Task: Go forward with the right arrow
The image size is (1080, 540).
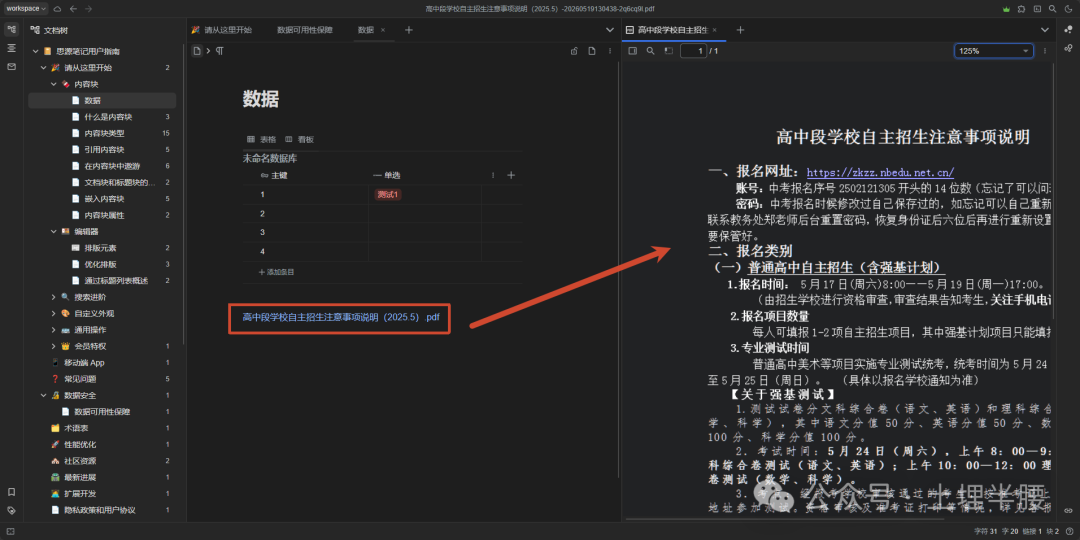Action: (x=88, y=8)
